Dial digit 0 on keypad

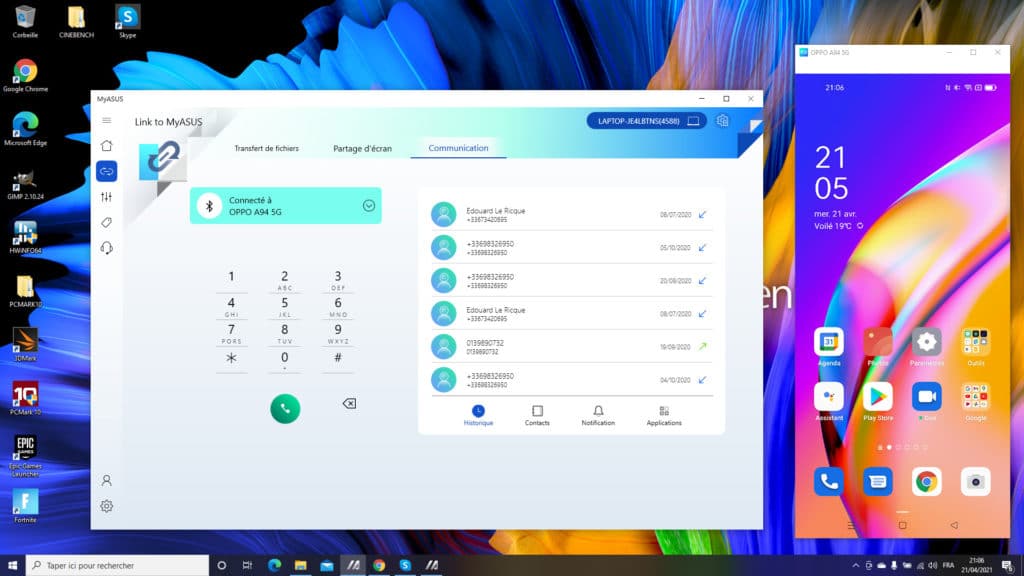point(285,360)
